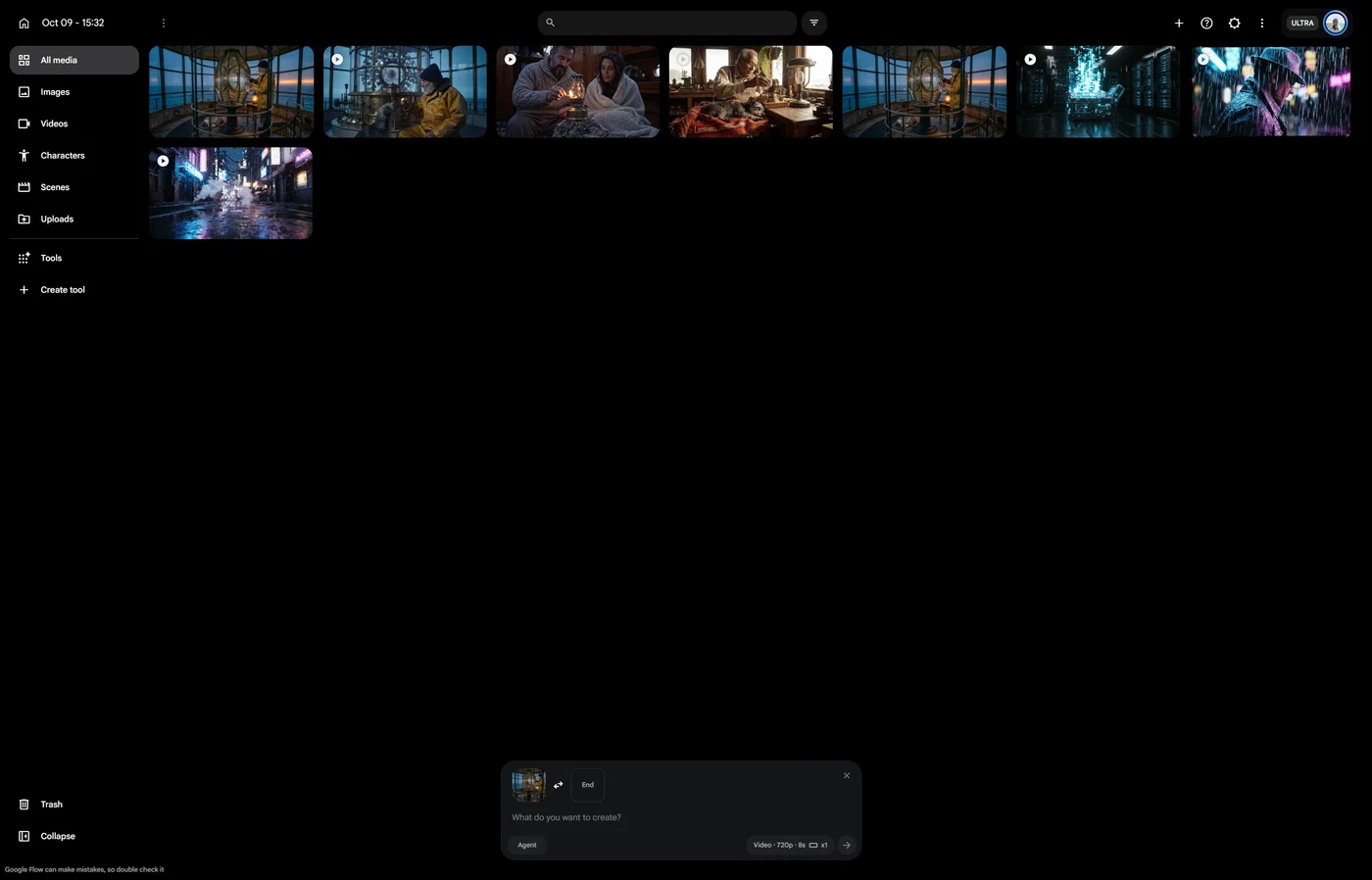
Task: Open the settings gear icon
Action: click(x=1234, y=23)
